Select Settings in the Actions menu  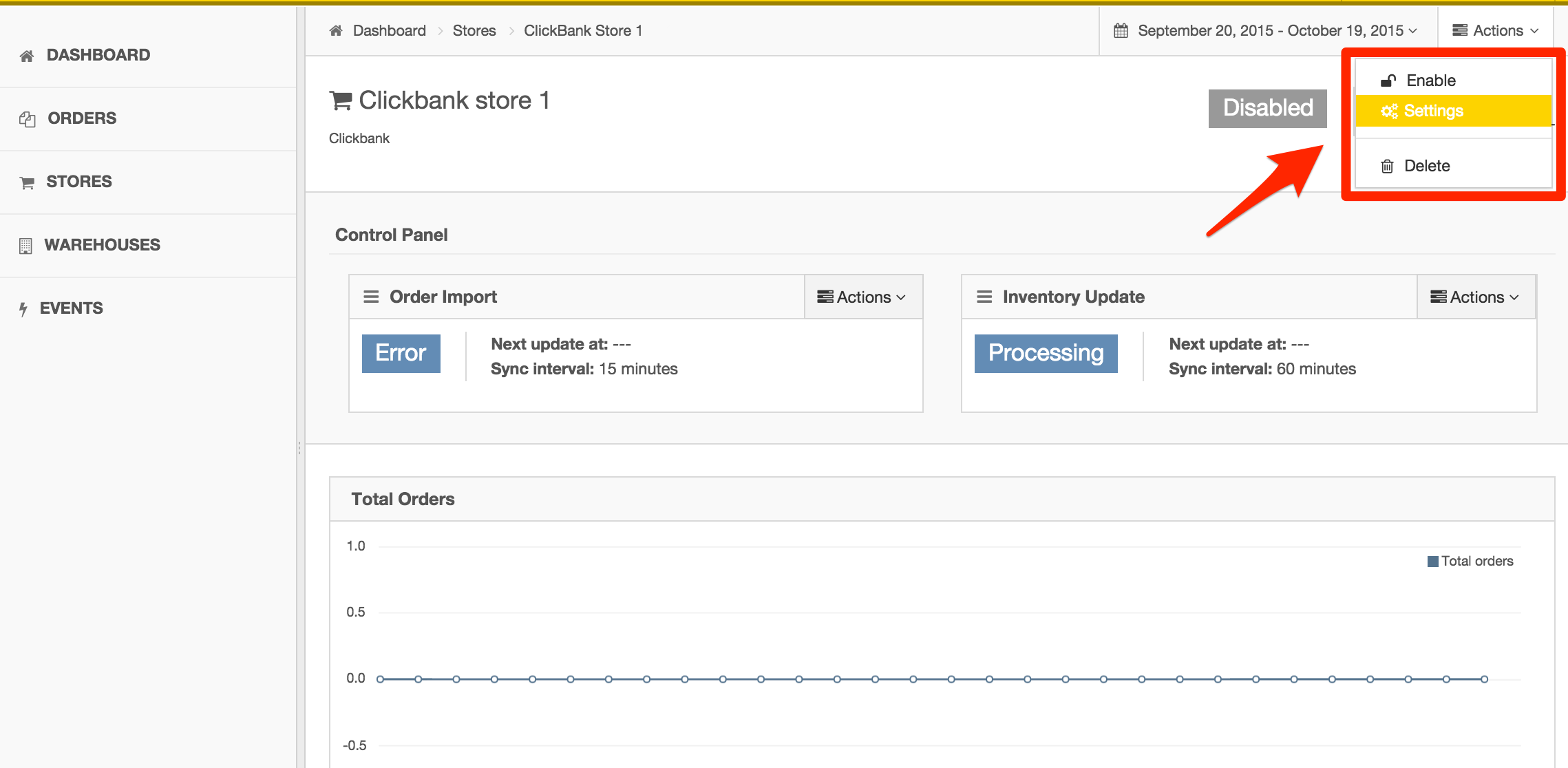tap(1453, 111)
